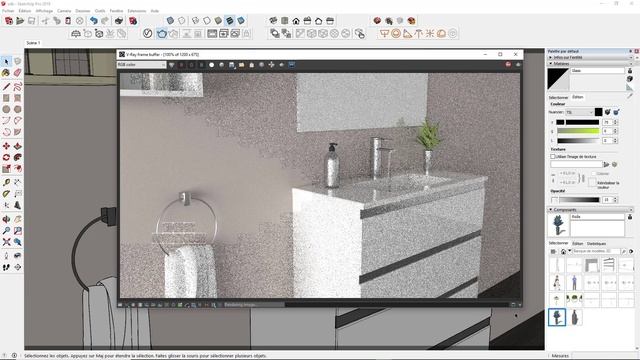
Task: Select the Circle tool
Action: pyautogui.click(x=6, y=109)
